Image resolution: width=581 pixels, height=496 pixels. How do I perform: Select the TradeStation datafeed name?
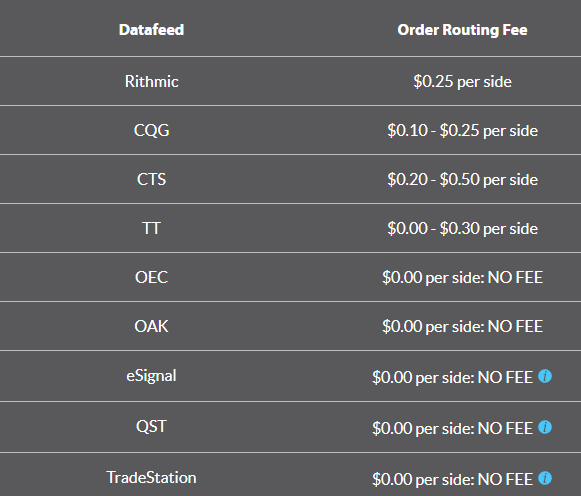point(151,477)
